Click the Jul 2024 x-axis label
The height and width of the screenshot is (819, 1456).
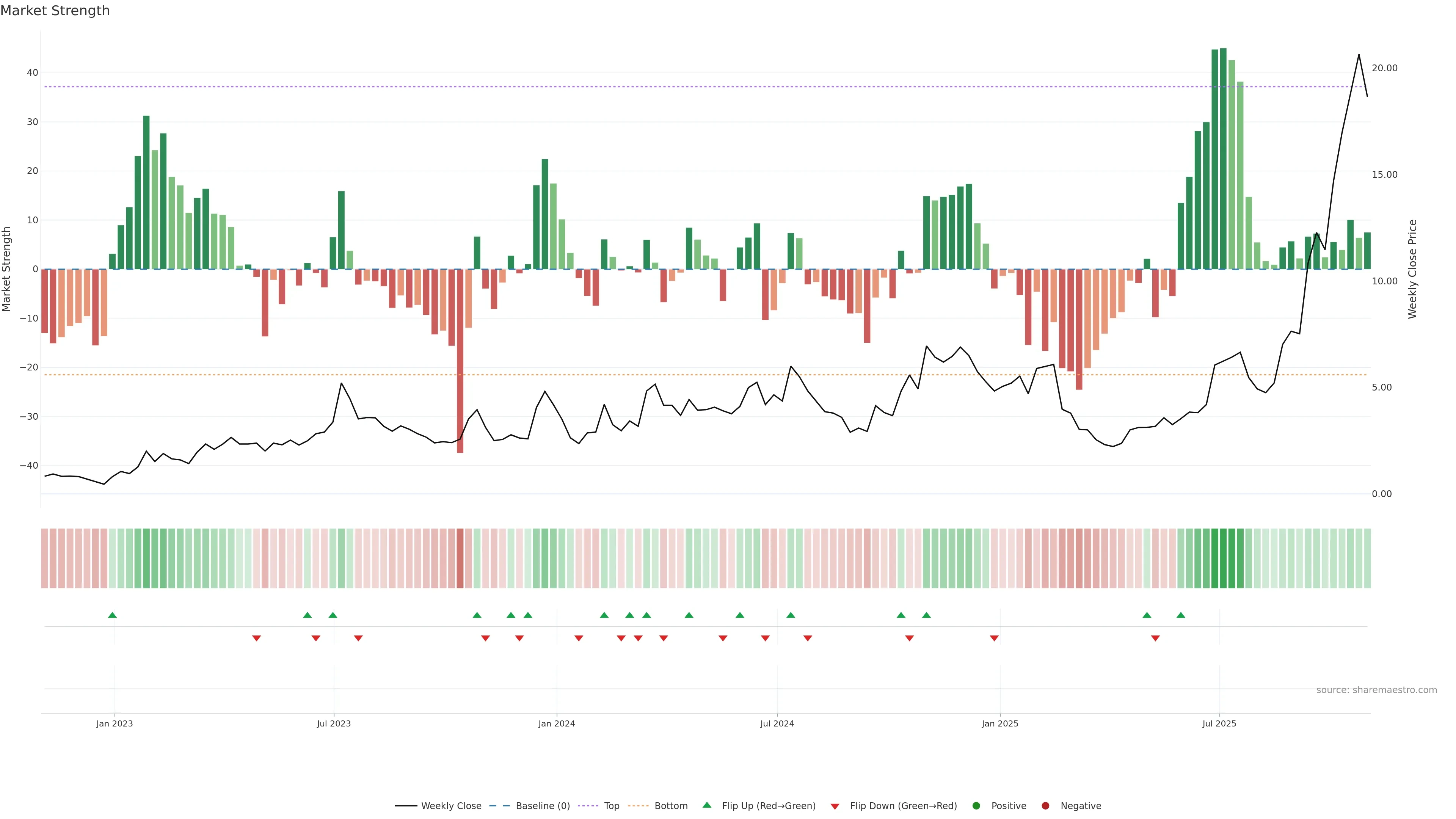777,723
